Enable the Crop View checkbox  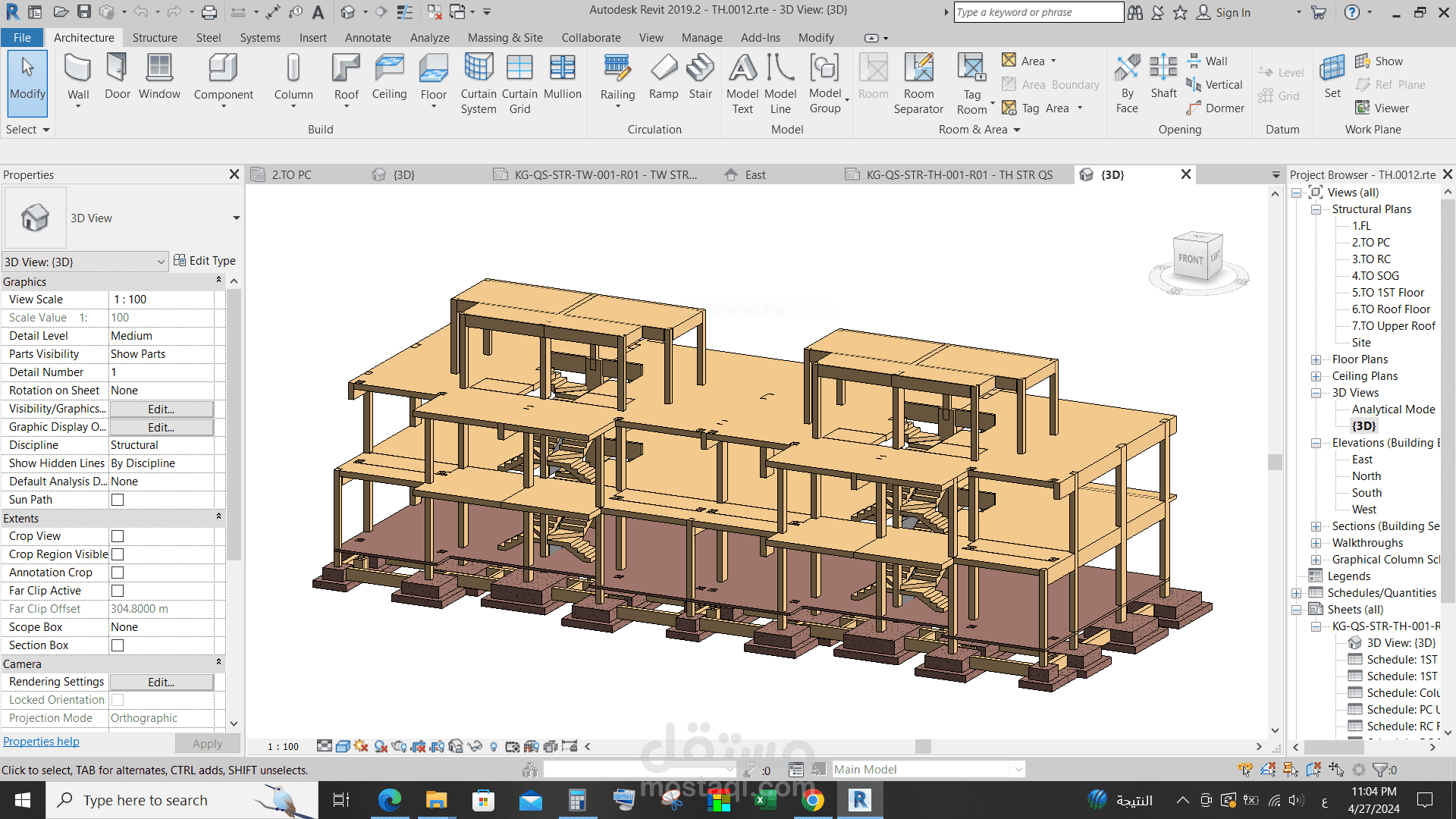point(118,536)
